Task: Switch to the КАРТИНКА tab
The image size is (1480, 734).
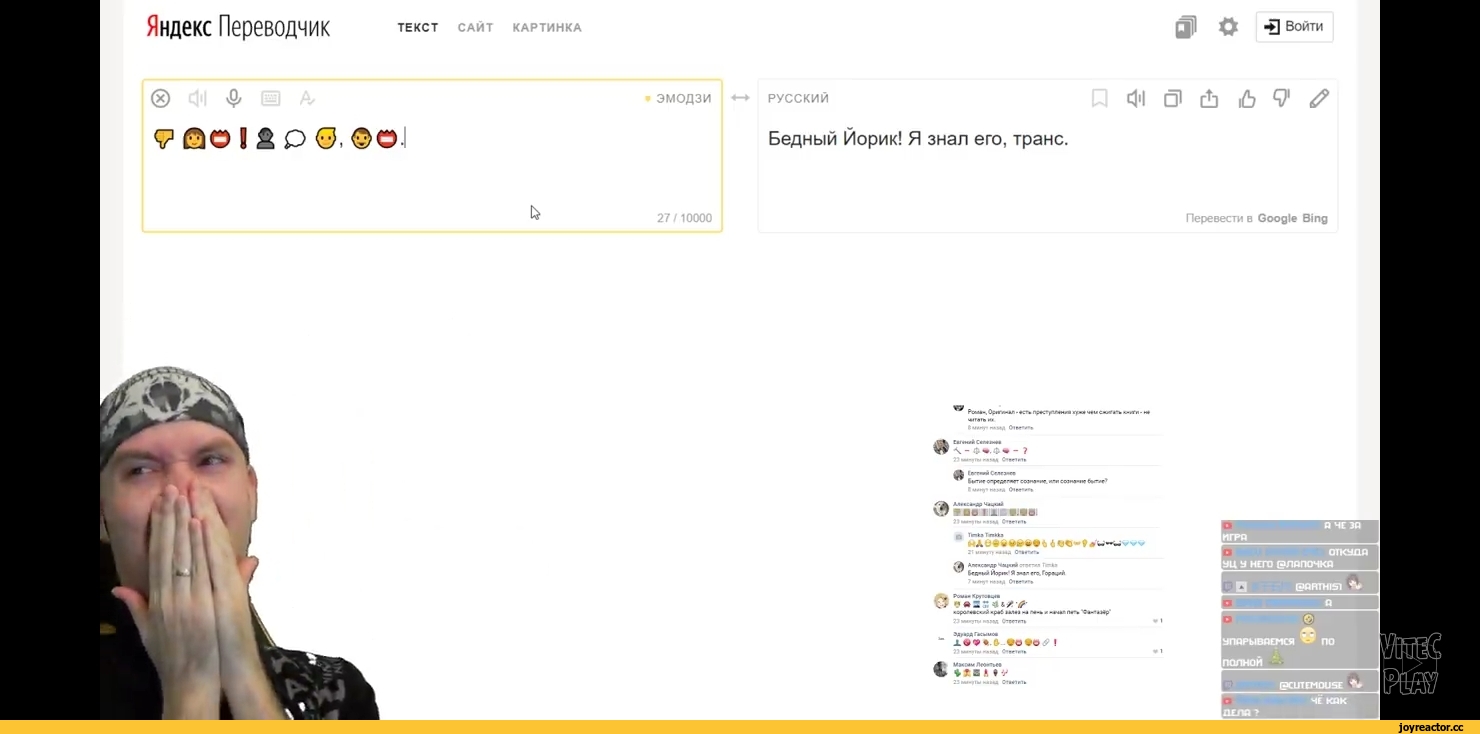Action: 547,28
